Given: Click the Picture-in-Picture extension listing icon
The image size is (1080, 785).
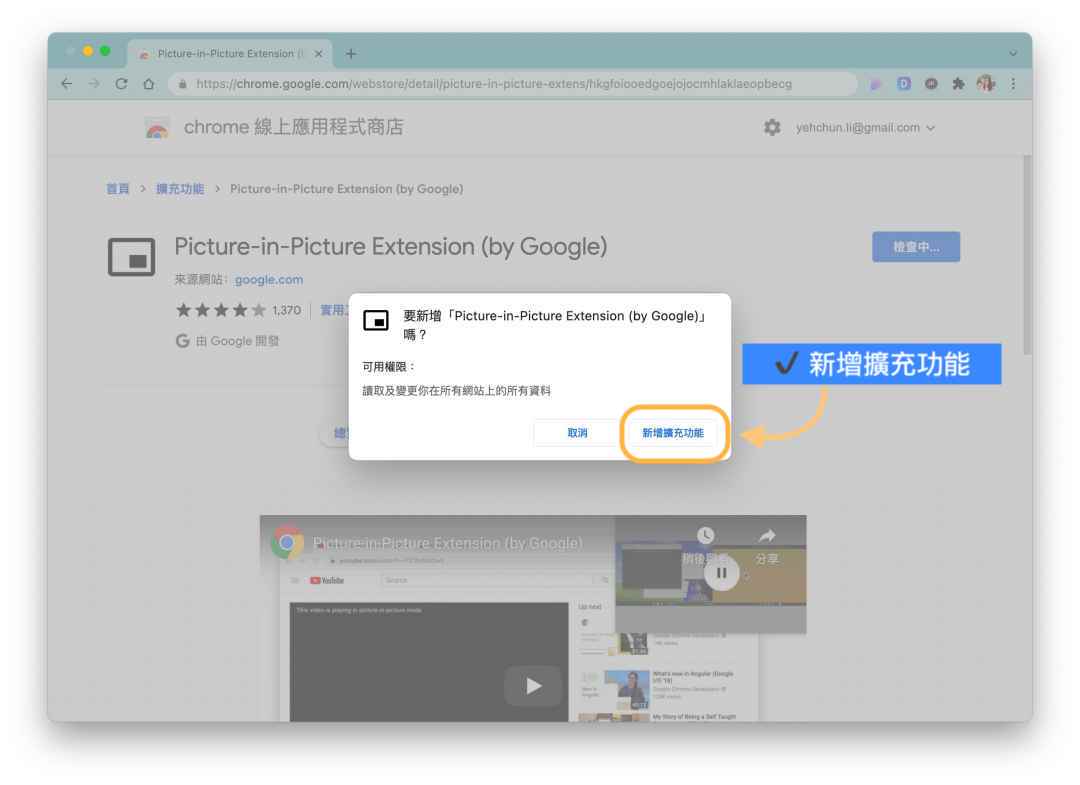Looking at the screenshot, I should tap(130, 256).
